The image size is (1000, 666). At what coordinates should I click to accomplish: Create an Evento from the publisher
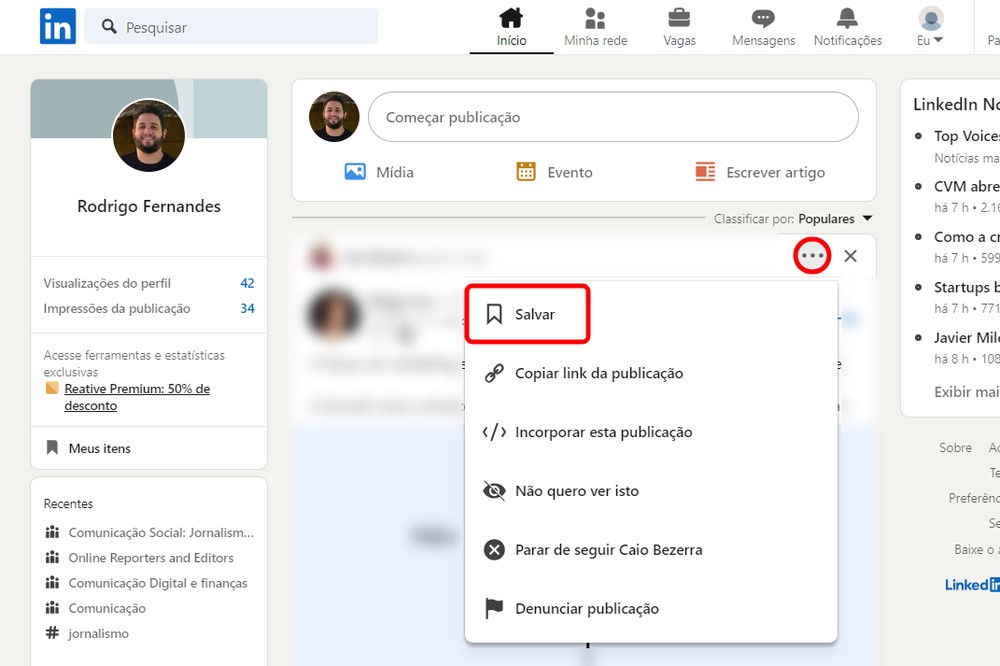(x=554, y=171)
